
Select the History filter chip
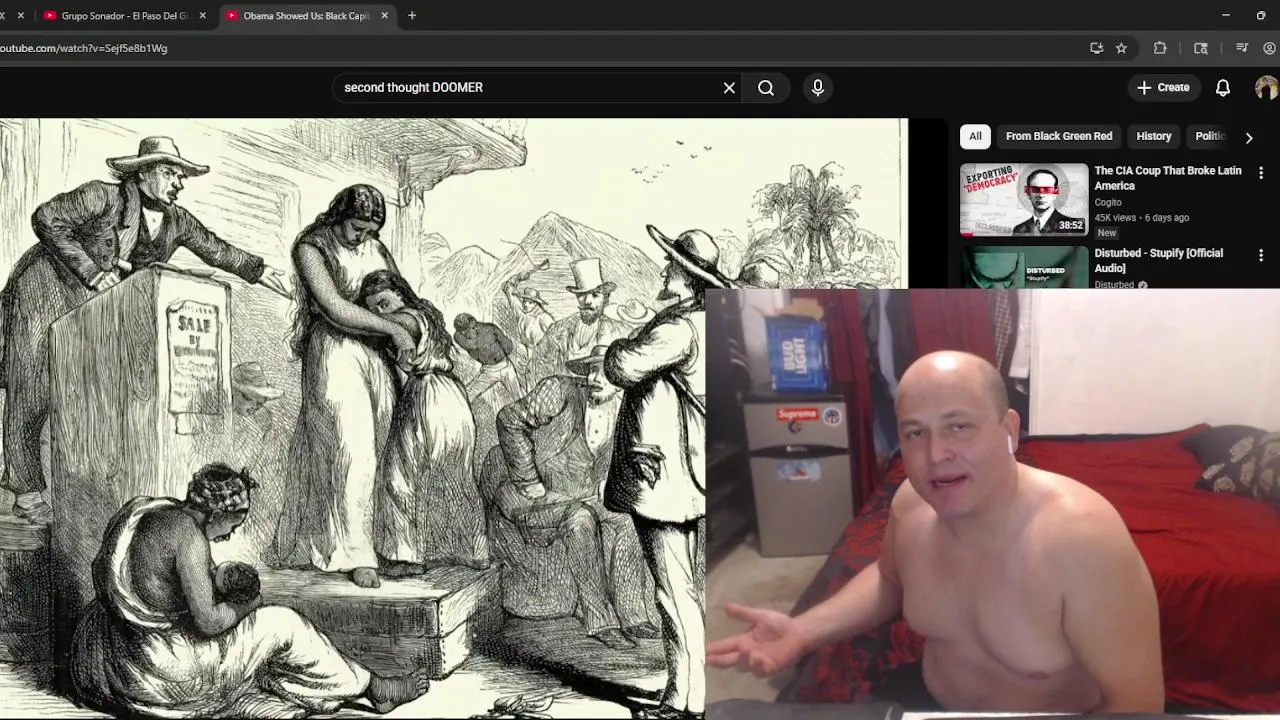point(1153,136)
